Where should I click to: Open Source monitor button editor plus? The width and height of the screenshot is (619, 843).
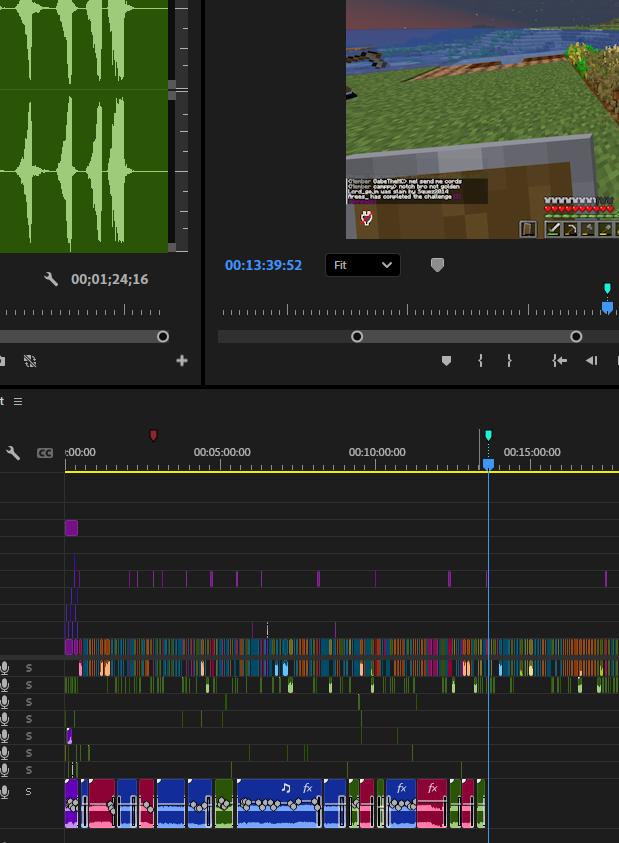click(182, 360)
